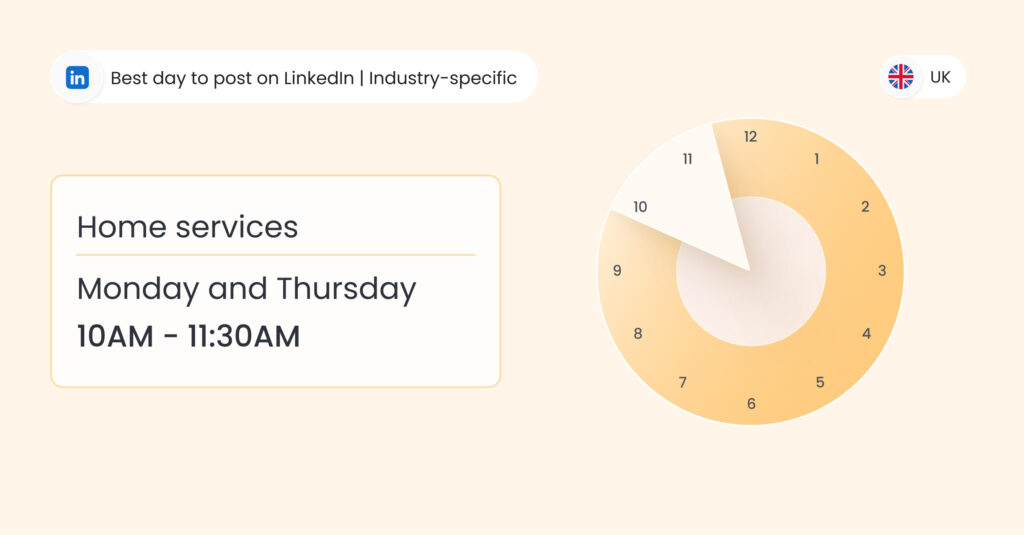Click the number 7 on clock
1024x535 pixels.
click(x=682, y=382)
